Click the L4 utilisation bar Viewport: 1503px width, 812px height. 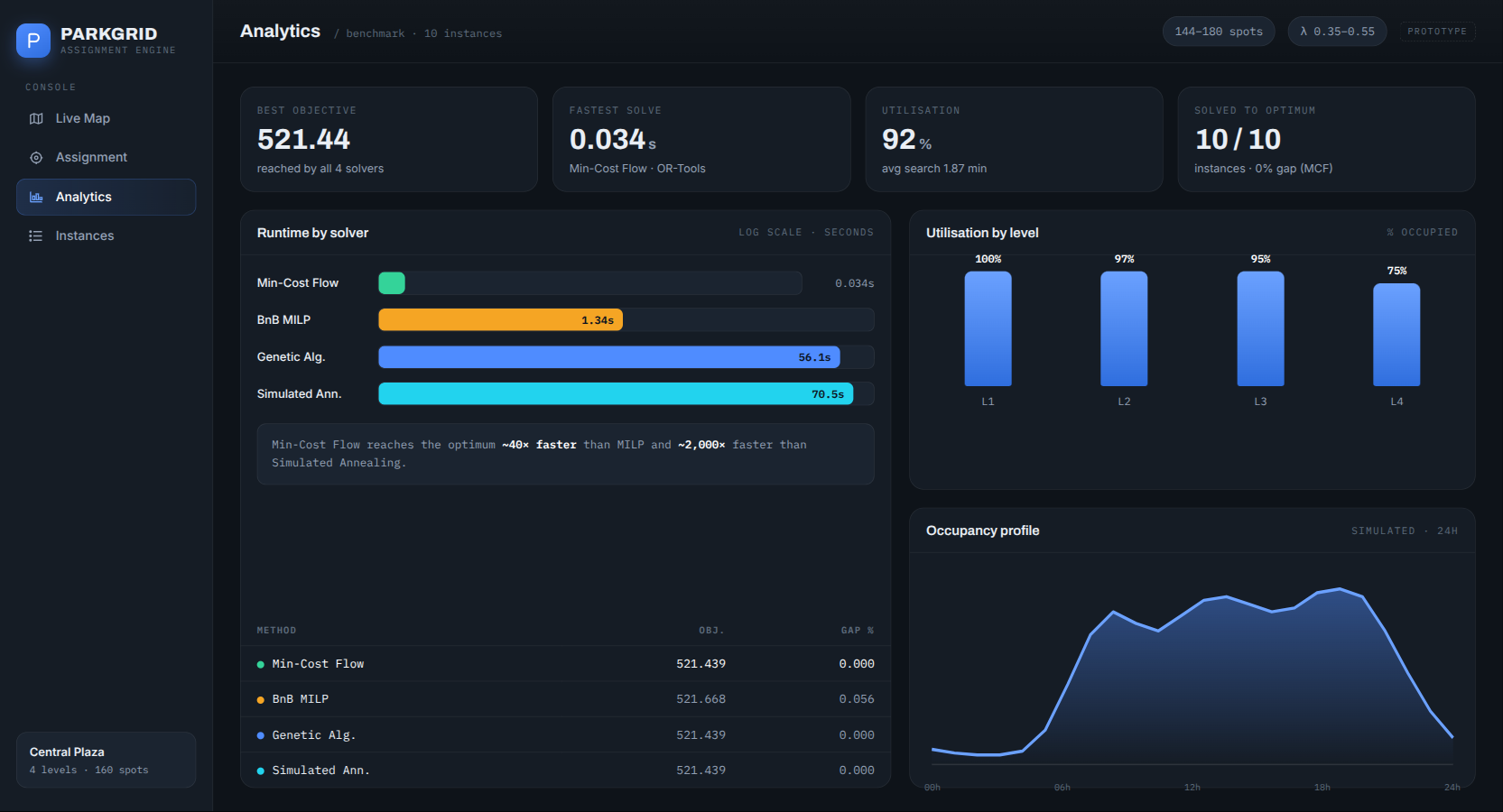(x=1396, y=335)
